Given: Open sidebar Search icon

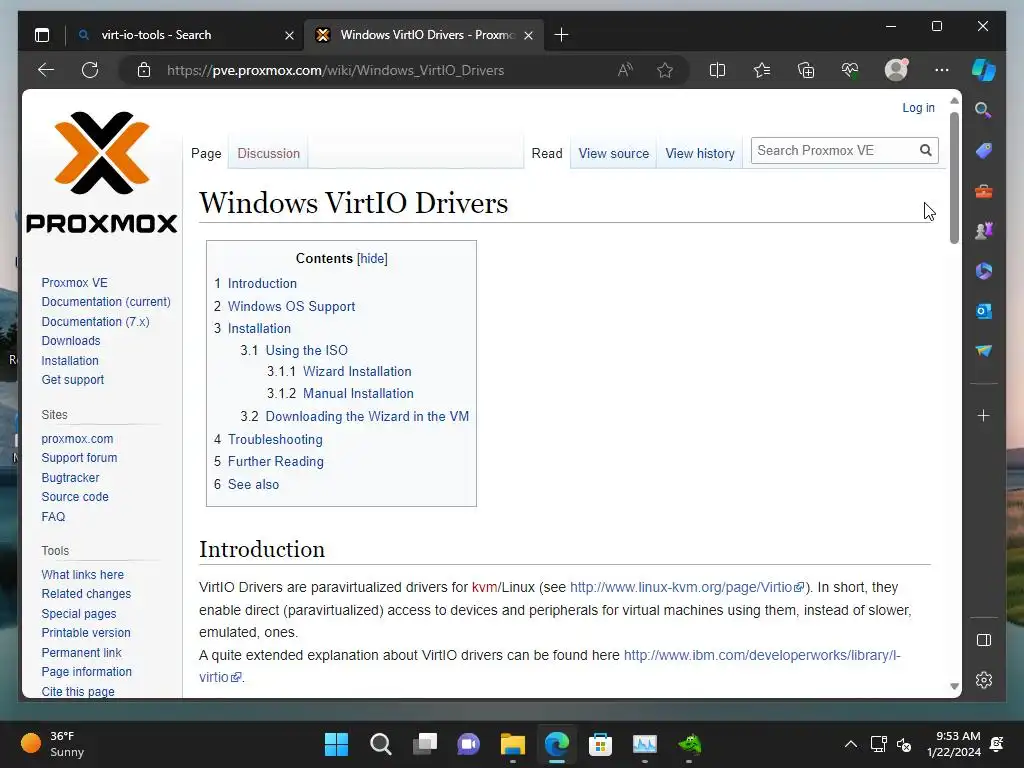Looking at the screenshot, I should click(983, 110).
